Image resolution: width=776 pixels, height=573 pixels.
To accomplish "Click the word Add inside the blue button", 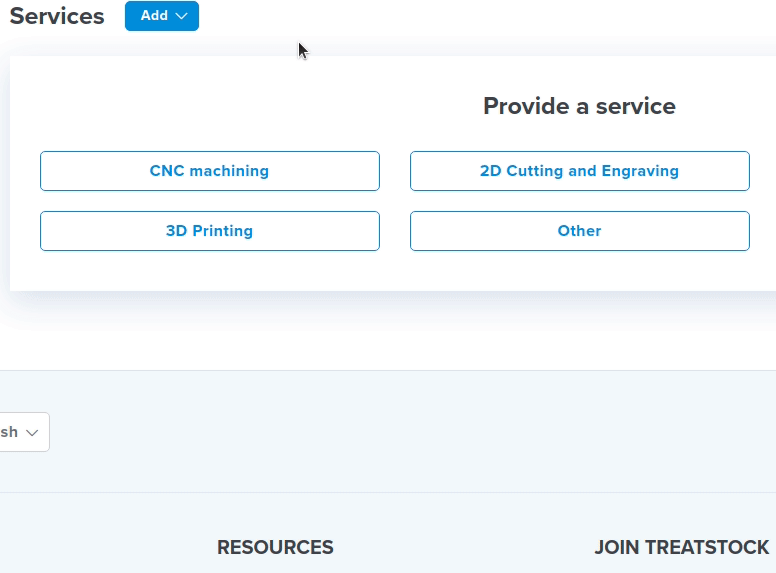I will (x=154, y=16).
